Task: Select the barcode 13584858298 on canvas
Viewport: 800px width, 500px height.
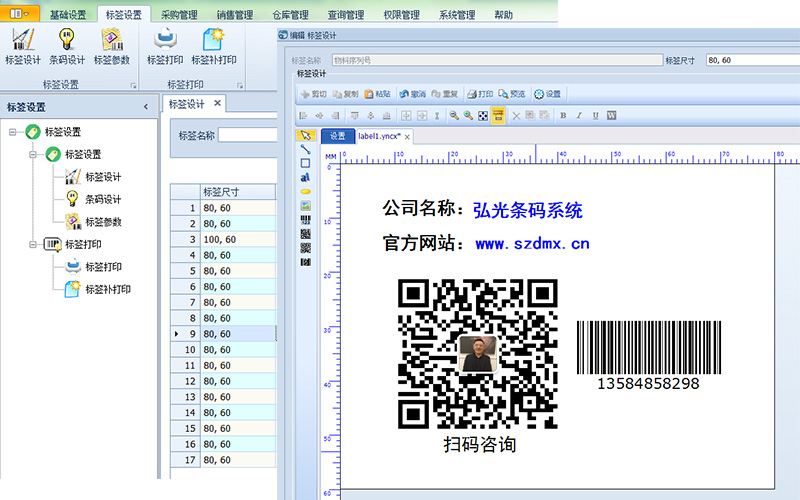Action: click(x=648, y=356)
